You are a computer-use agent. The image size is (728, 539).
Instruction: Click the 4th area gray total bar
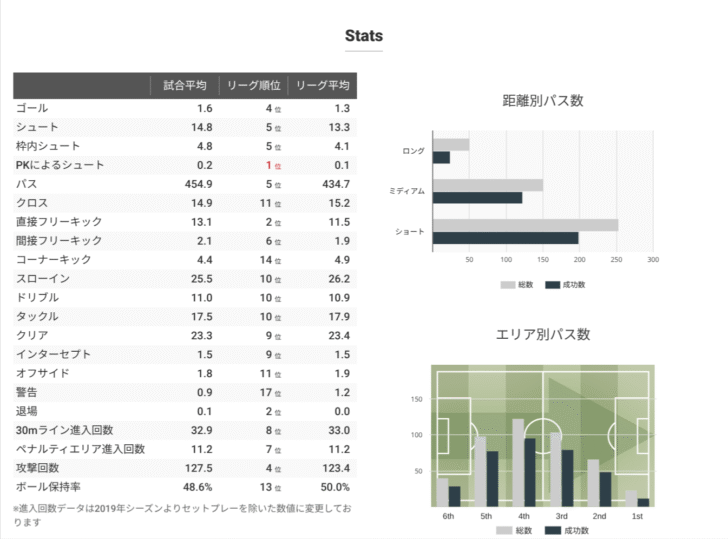(x=518, y=462)
